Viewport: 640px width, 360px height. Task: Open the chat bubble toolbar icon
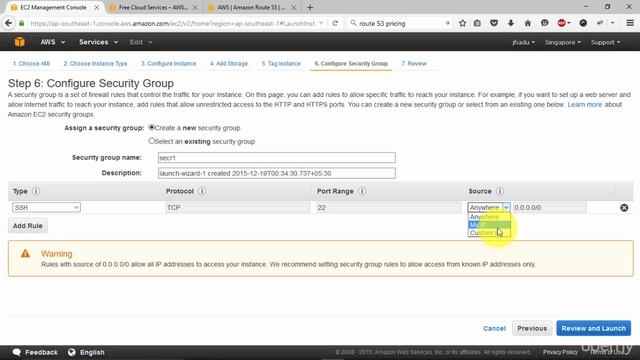click(x=544, y=23)
